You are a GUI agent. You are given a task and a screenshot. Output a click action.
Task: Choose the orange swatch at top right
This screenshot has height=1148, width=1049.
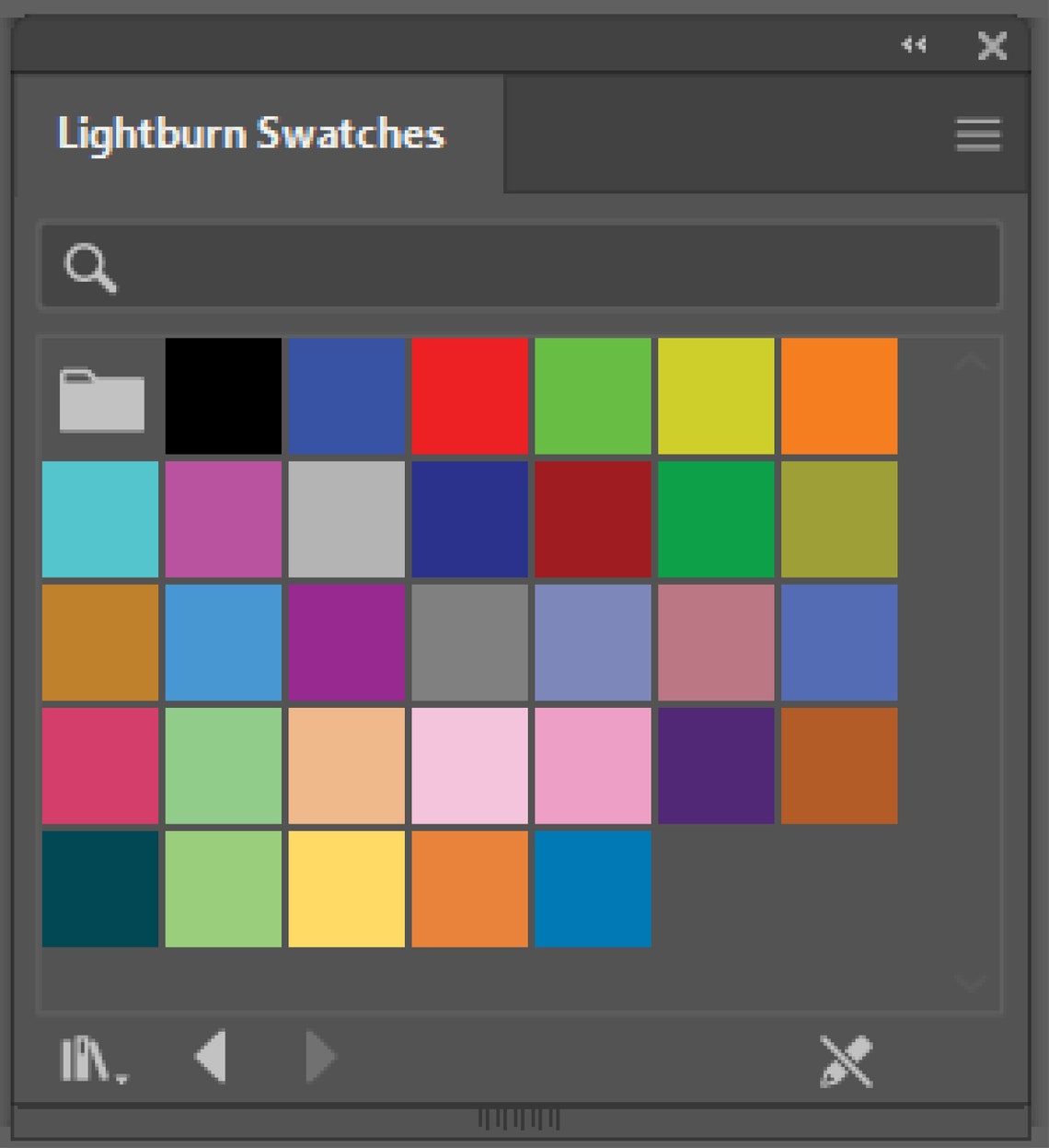pos(838,396)
